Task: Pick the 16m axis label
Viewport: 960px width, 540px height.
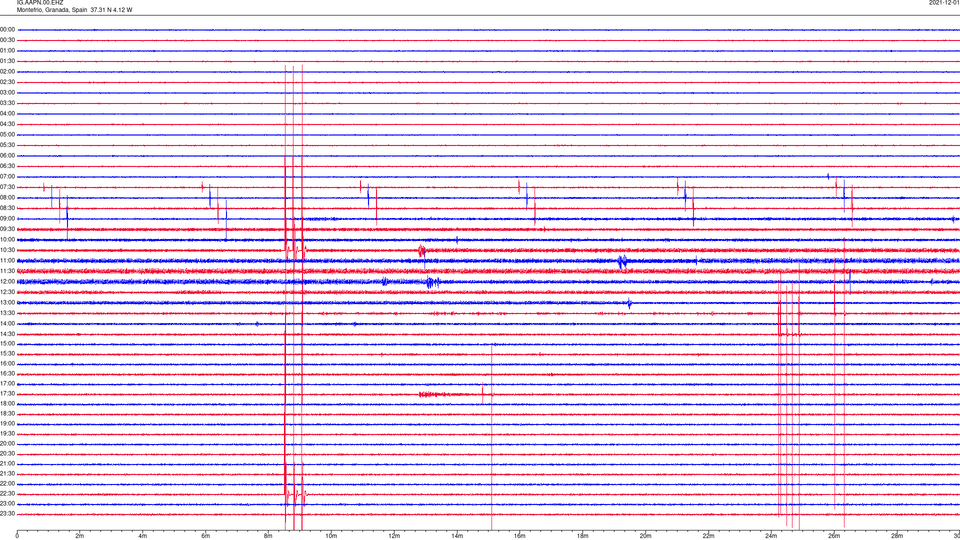Action: click(520, 536)
